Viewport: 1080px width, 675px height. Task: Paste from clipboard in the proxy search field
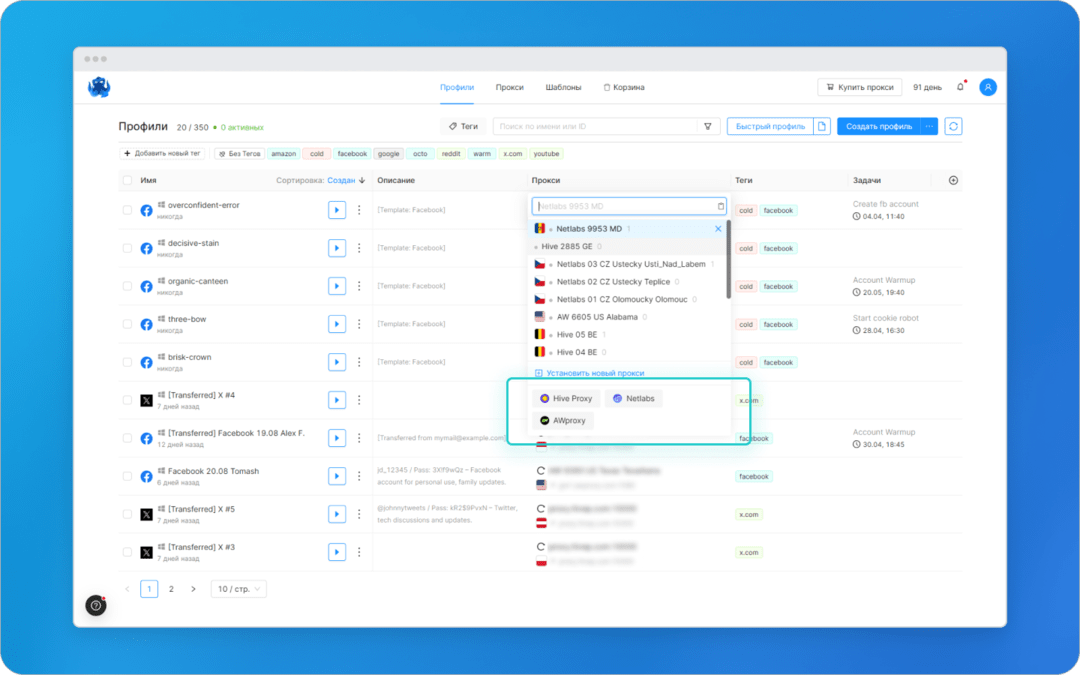coord(720,206)
